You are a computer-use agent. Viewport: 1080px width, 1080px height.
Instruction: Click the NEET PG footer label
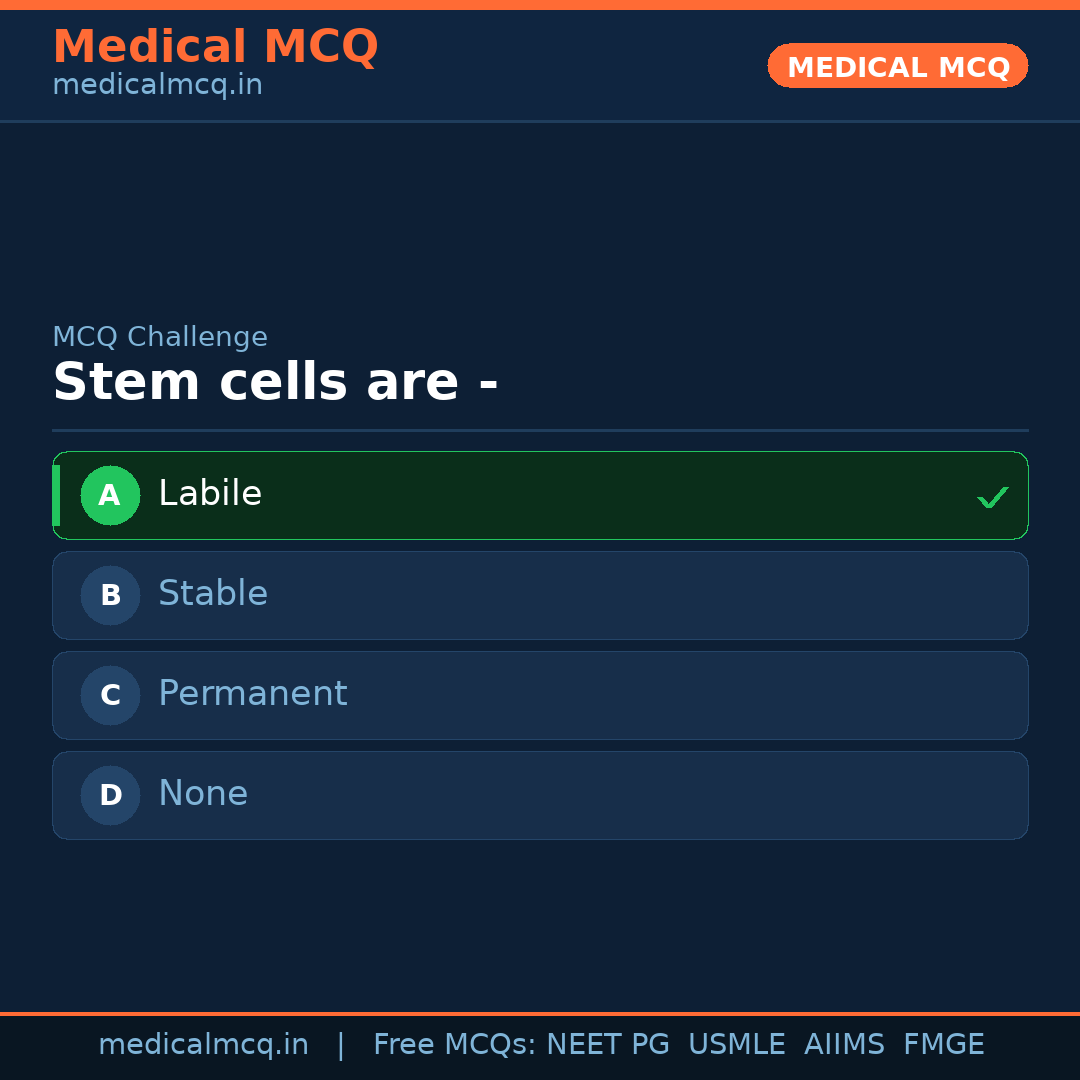tap(607, 1044)
